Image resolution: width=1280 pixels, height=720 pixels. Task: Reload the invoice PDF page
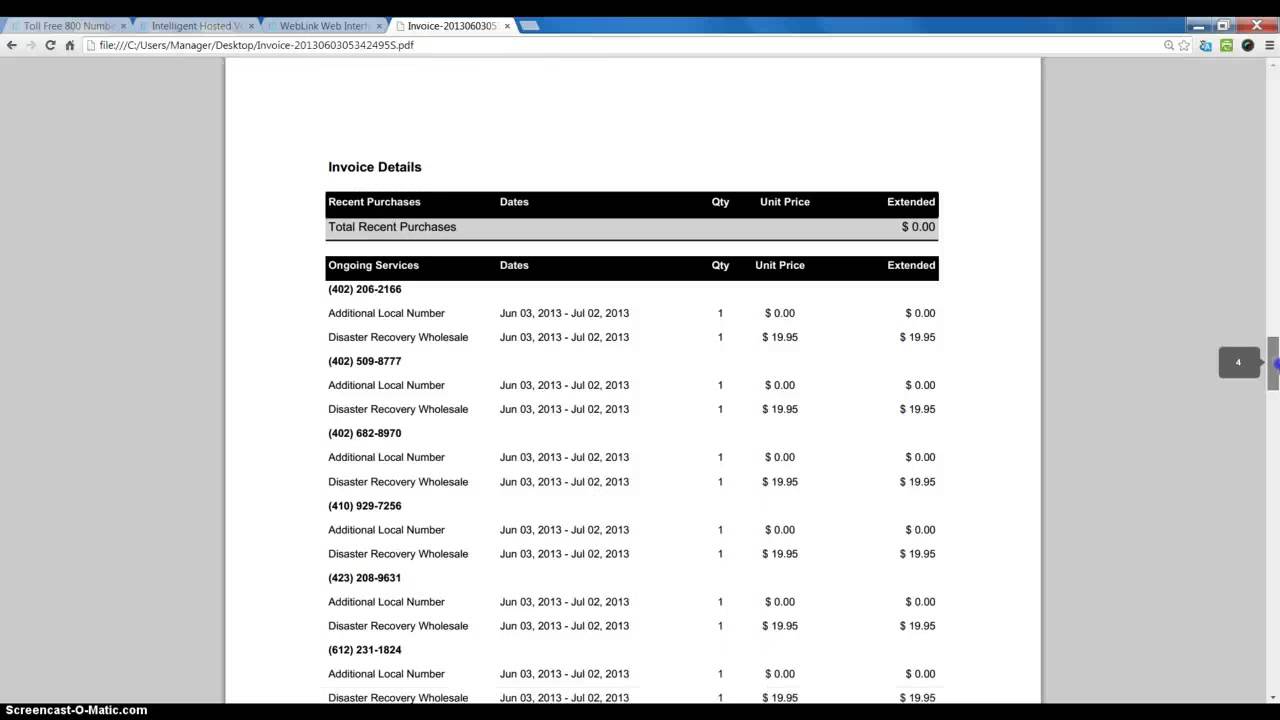pyautogui.click(x=50, y=45)
